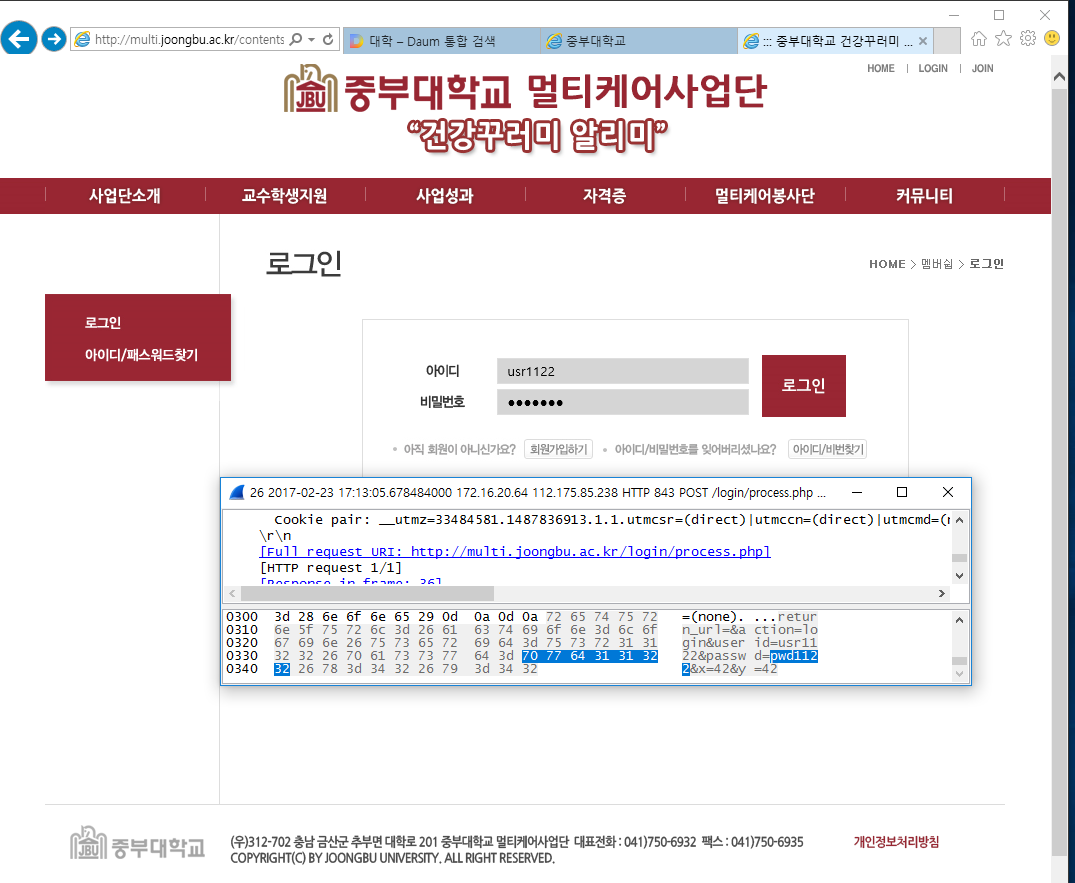This screenshot has height=883, width=1075.
Task: Click highlighted pwd112 ASCII text in hex dump
Action: tap(793, 656)
